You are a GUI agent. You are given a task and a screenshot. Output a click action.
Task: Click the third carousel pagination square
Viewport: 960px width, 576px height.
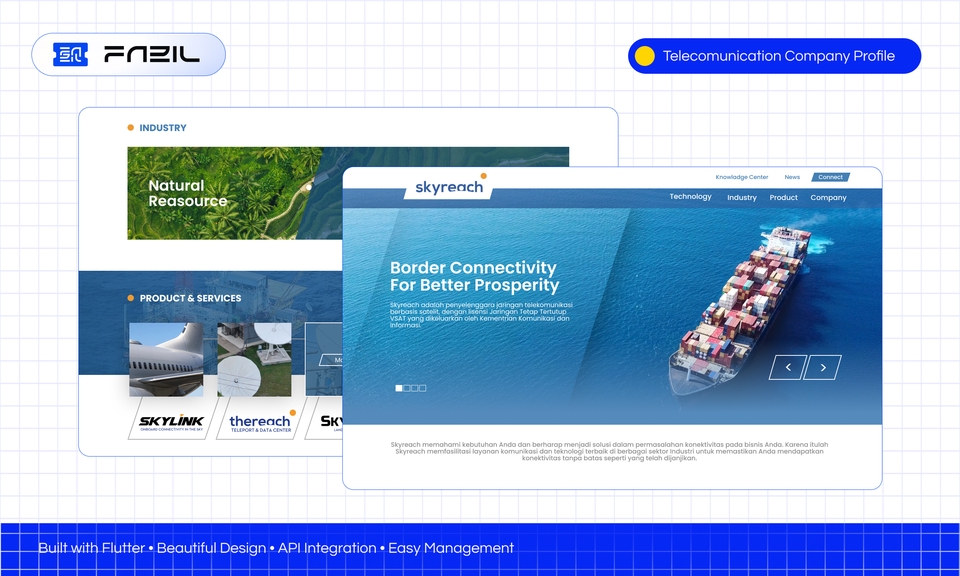pyautogui.click(x=414, y=388)
